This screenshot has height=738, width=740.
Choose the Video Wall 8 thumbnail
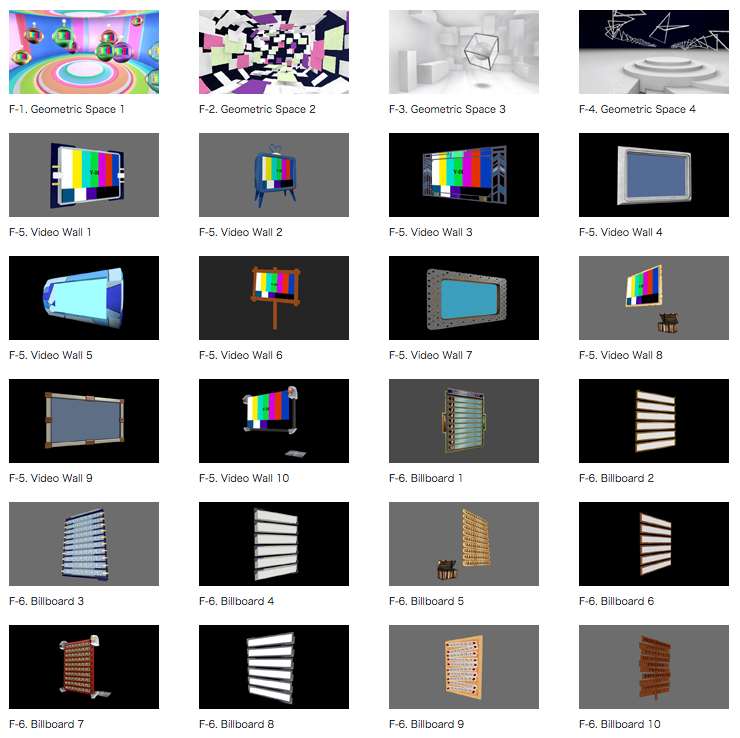tap(654, 298)
